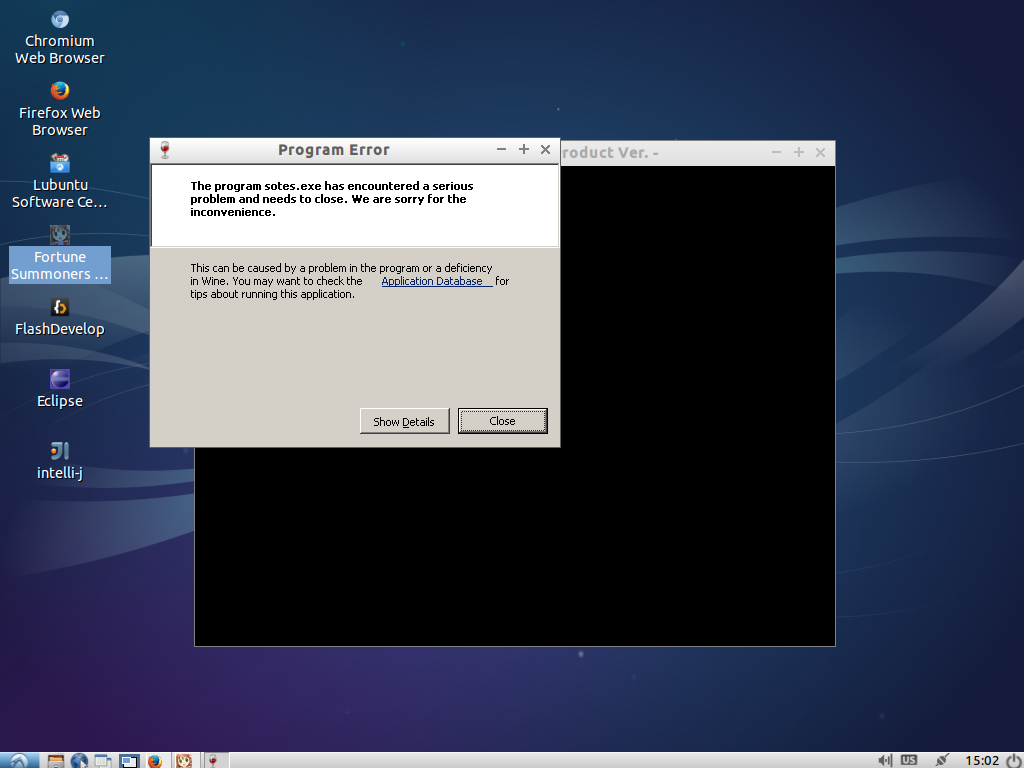Image resolution: width=1024 pixels, height=768 pixels.
Task: Minimize the Program Error window
Action: coord(501,150)
